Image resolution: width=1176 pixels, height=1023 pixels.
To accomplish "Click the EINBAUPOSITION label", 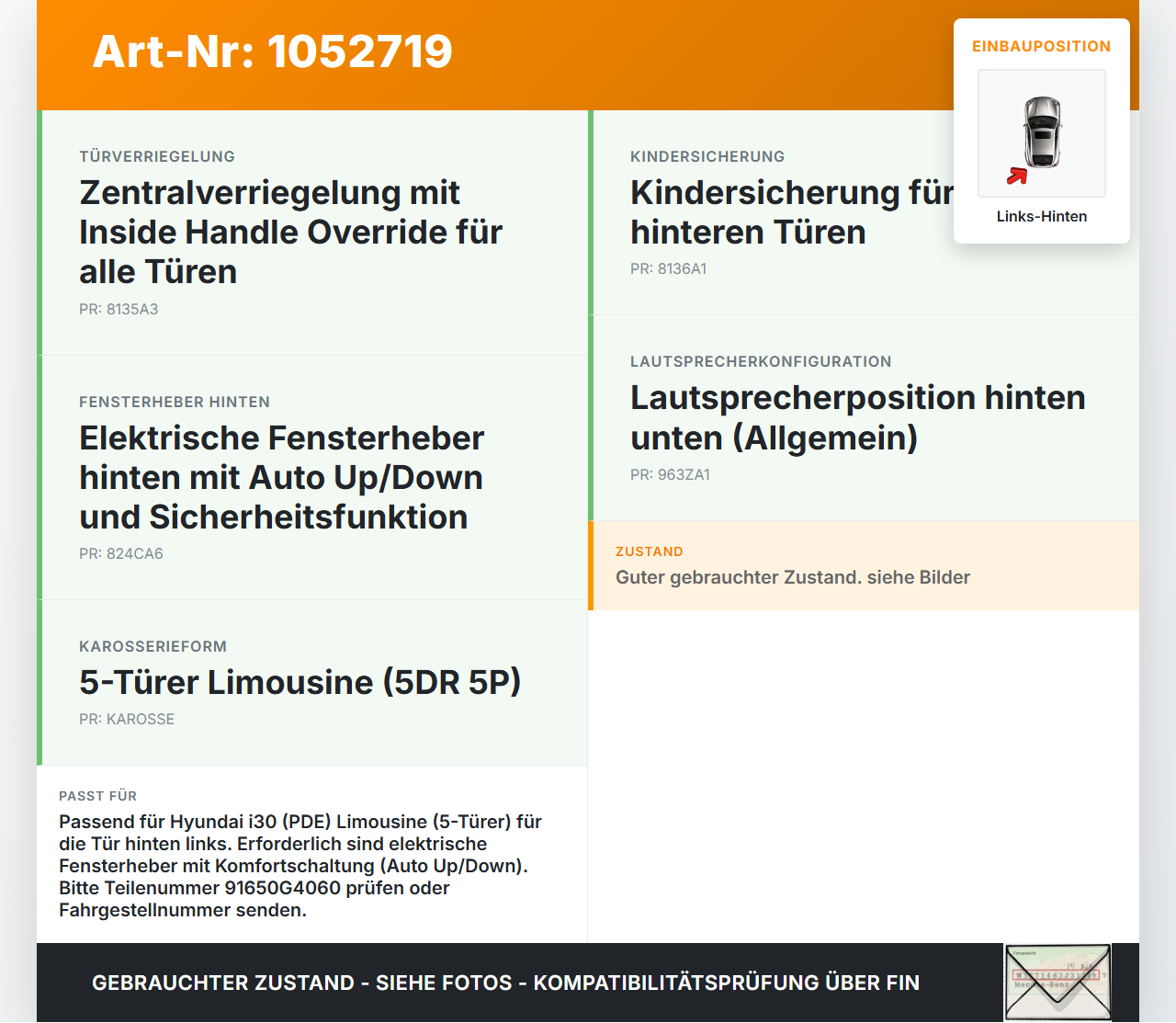I will [1042, 46].
